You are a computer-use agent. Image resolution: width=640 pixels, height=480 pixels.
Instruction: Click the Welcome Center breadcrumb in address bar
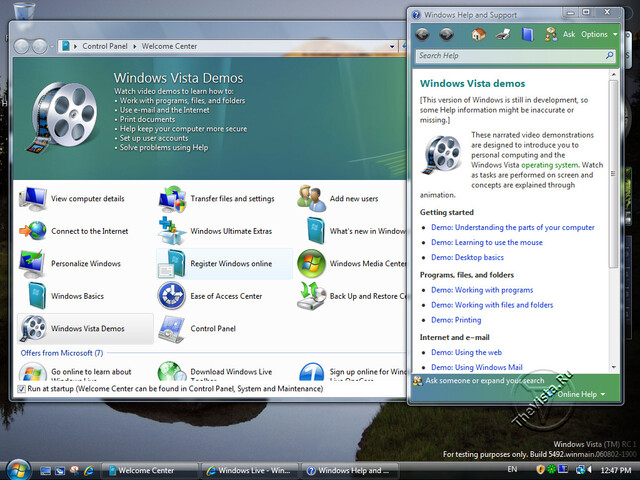(x=169, y=47)
